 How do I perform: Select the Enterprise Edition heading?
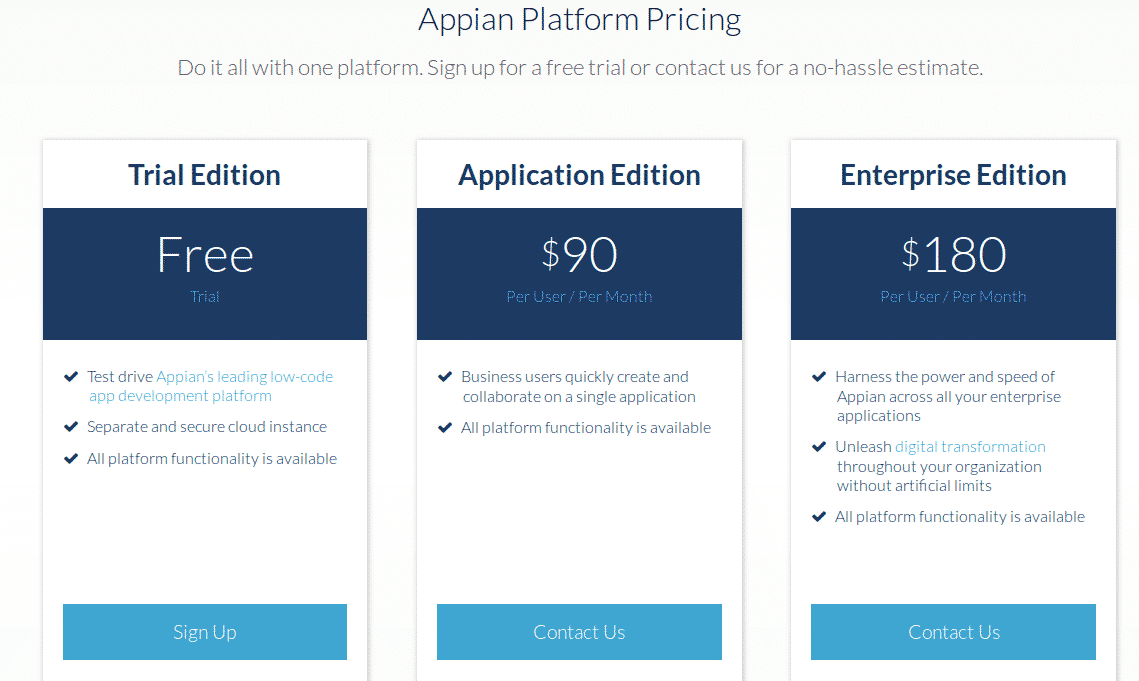[953, 175]
